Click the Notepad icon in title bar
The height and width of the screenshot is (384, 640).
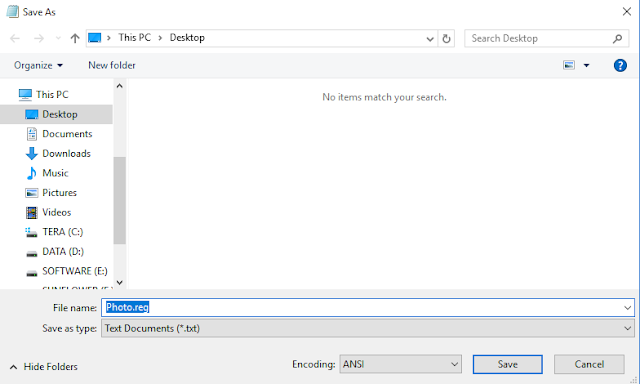tap(12, 11)
